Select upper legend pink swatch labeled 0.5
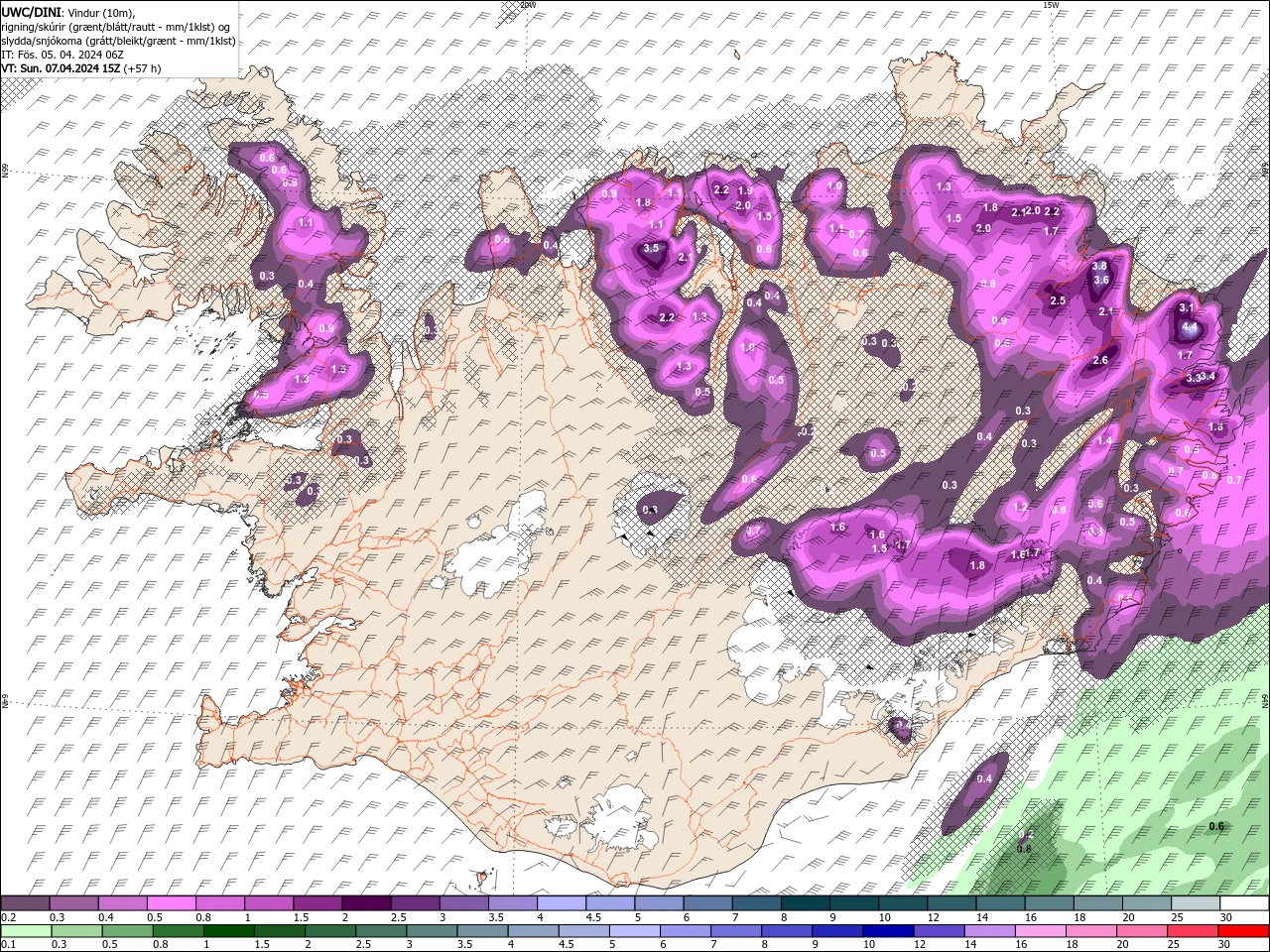 171,903
